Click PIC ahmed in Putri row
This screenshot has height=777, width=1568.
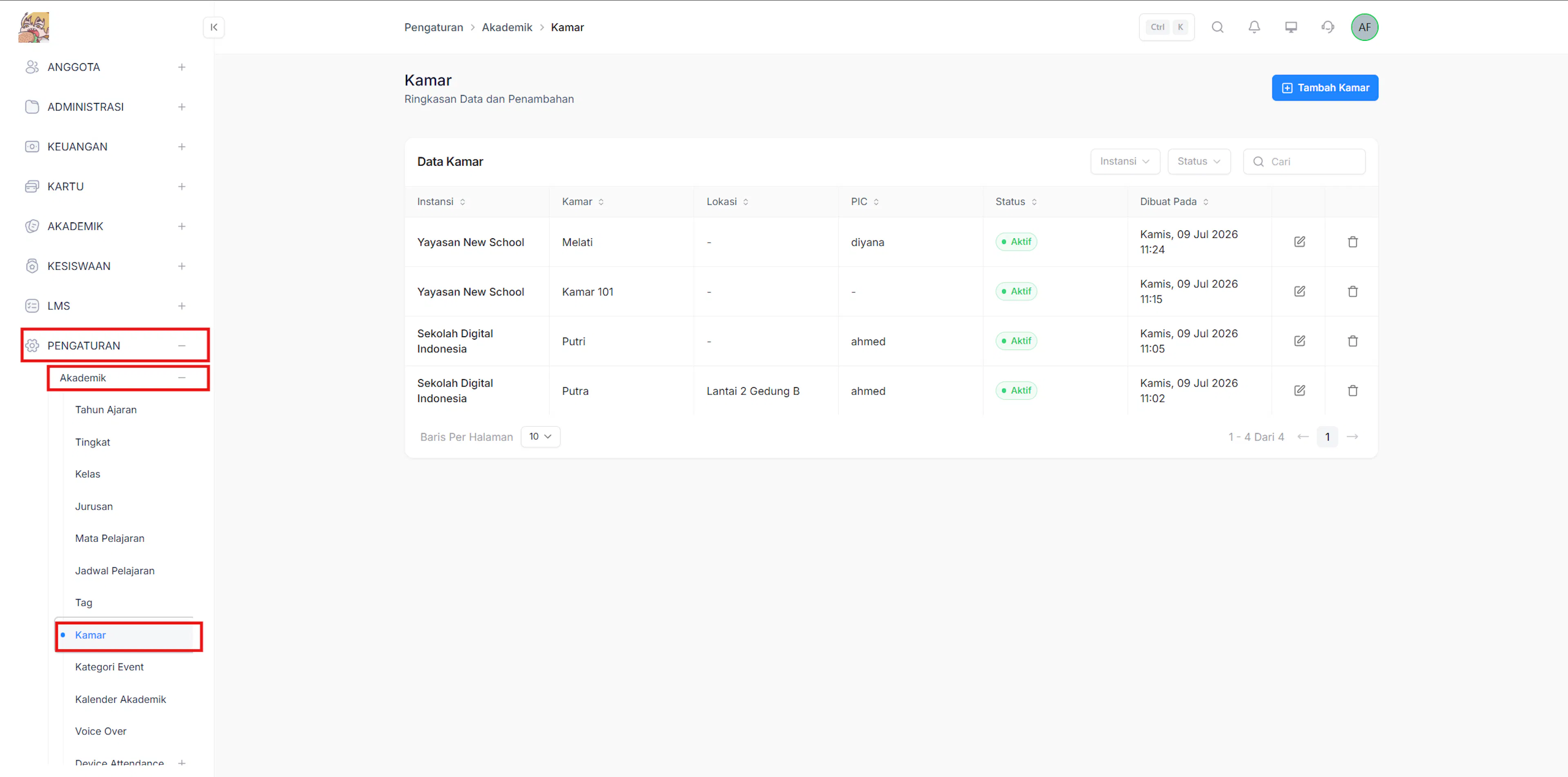[868, 341]
